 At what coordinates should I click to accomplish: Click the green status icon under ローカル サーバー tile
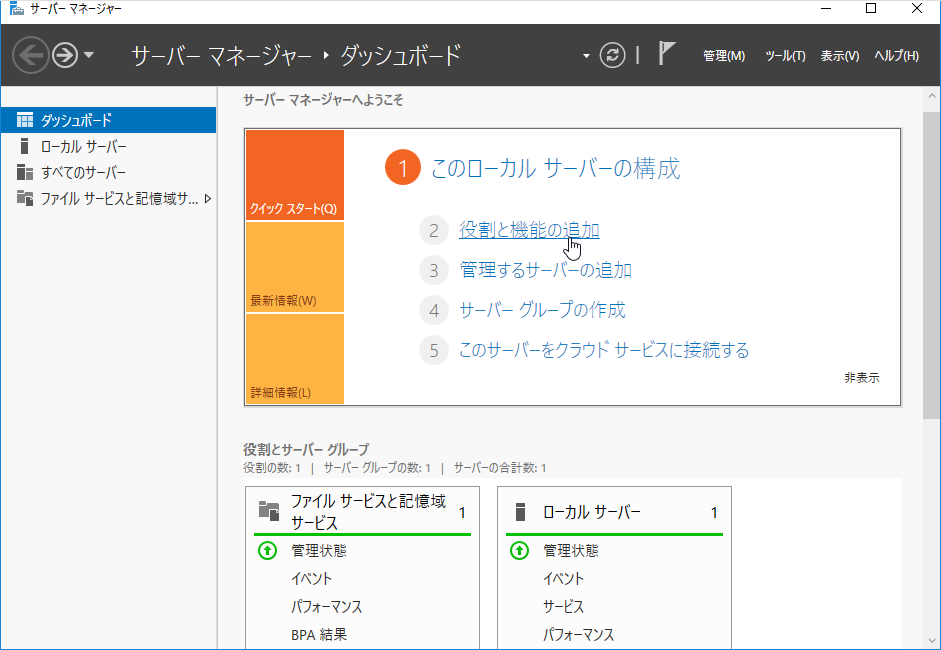point(519,551)
